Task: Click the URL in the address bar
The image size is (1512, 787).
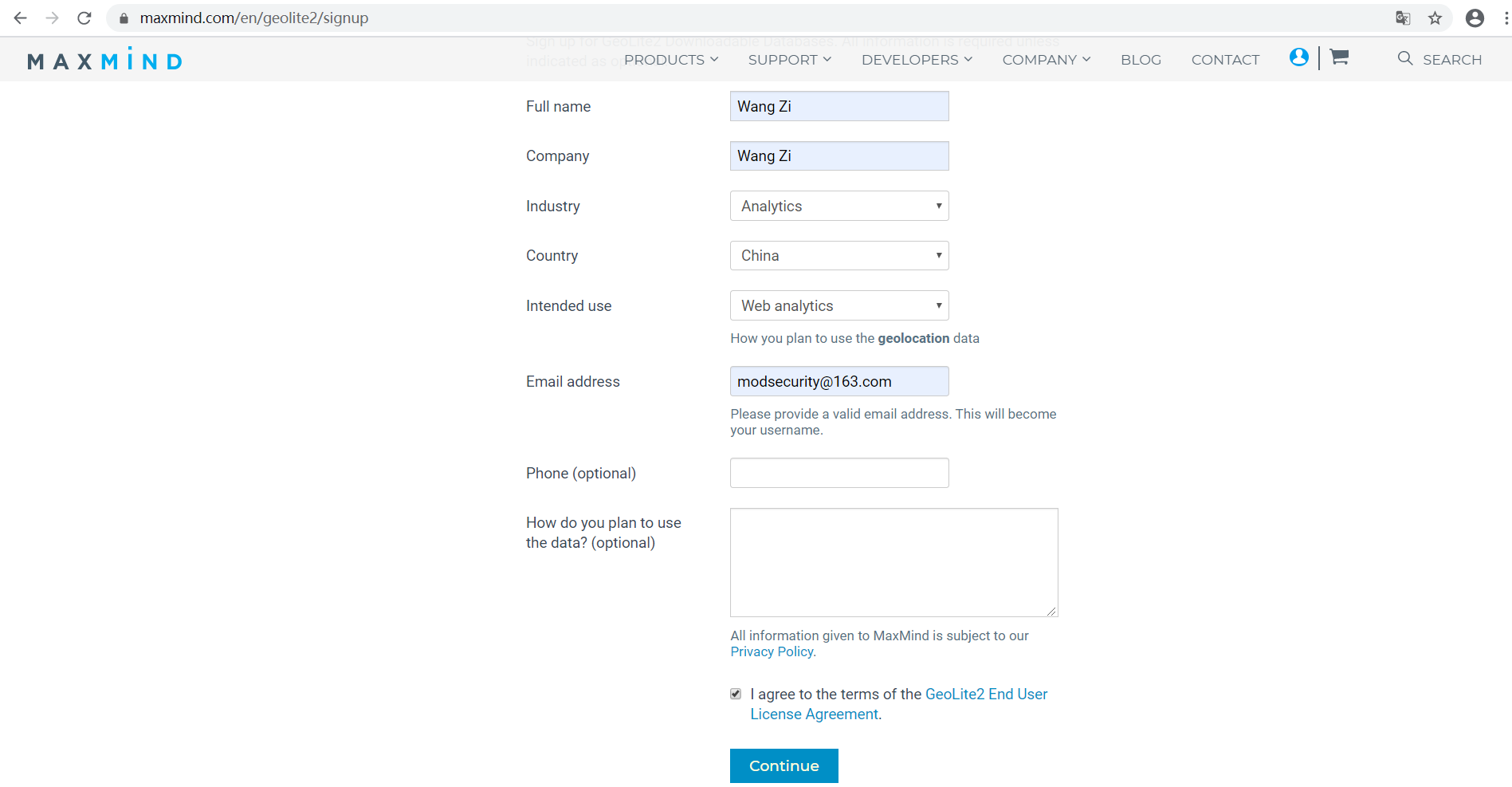Action: pos(254,18)
